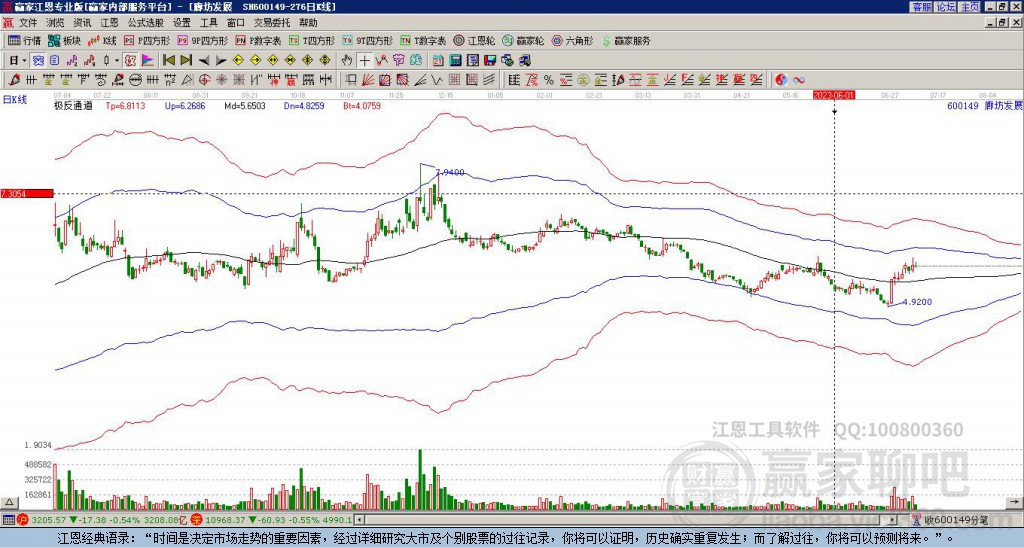Click the 600149 廊坊发展 stock label
1024x548 pixels.
pyautogui.click(x=985, y=106)
